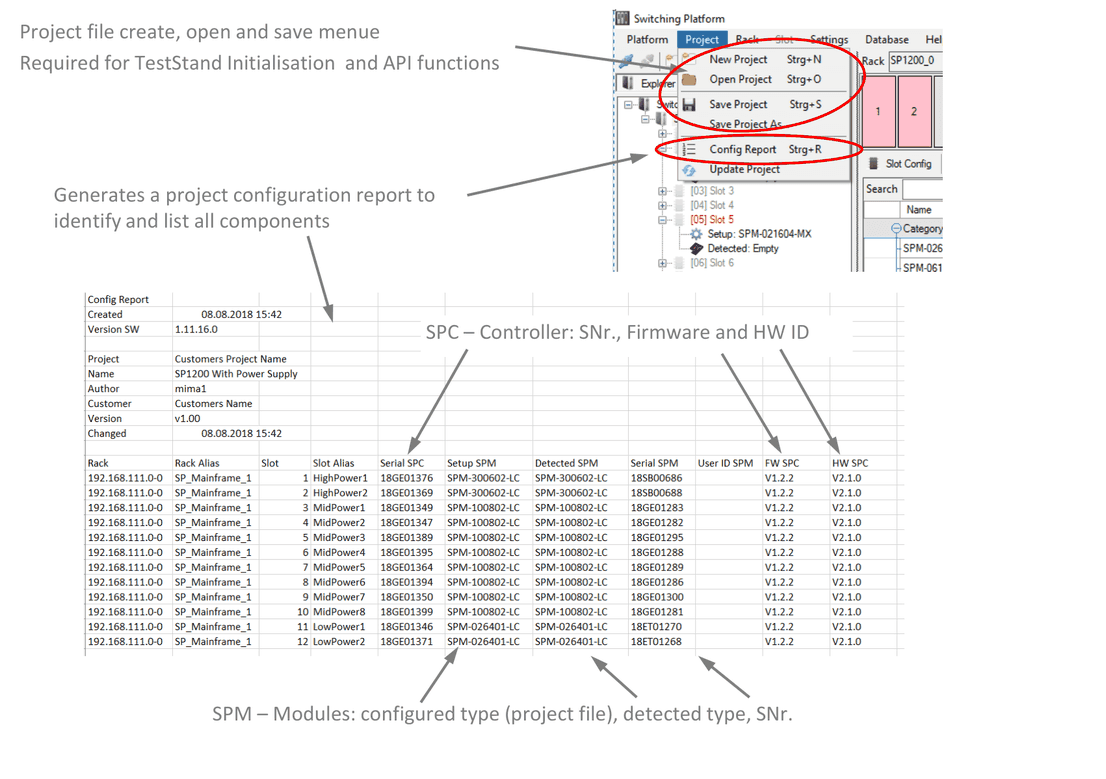Click the Config Report title cell
The width and height of the screenshot is (1106, 779).
118,299
